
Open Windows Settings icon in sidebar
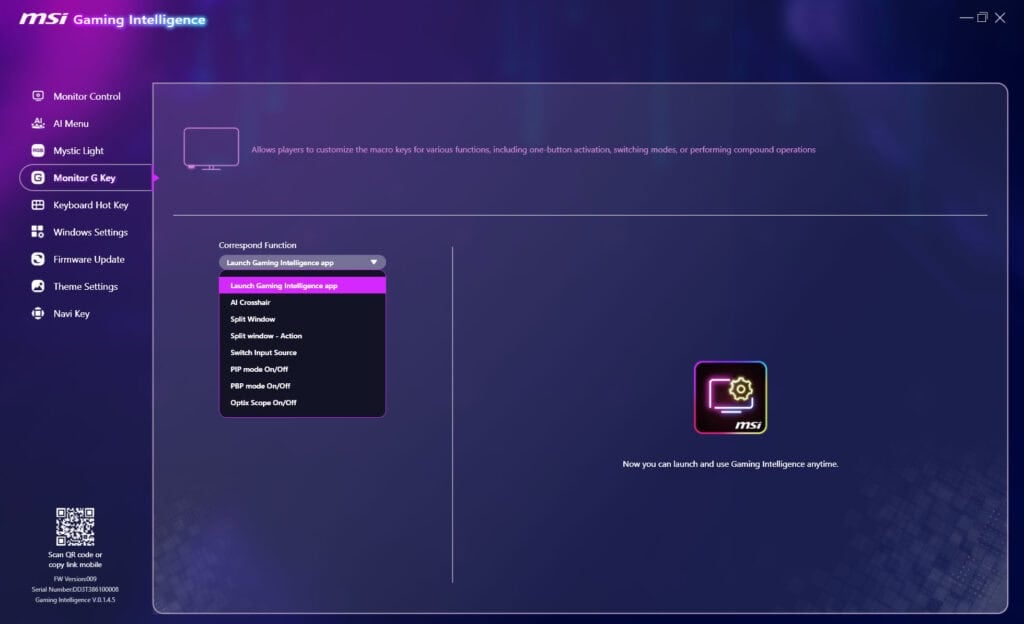(x=38, y=232)
